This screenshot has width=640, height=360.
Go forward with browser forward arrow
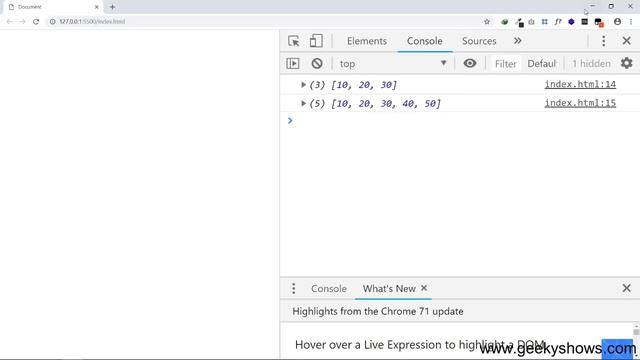22,22
